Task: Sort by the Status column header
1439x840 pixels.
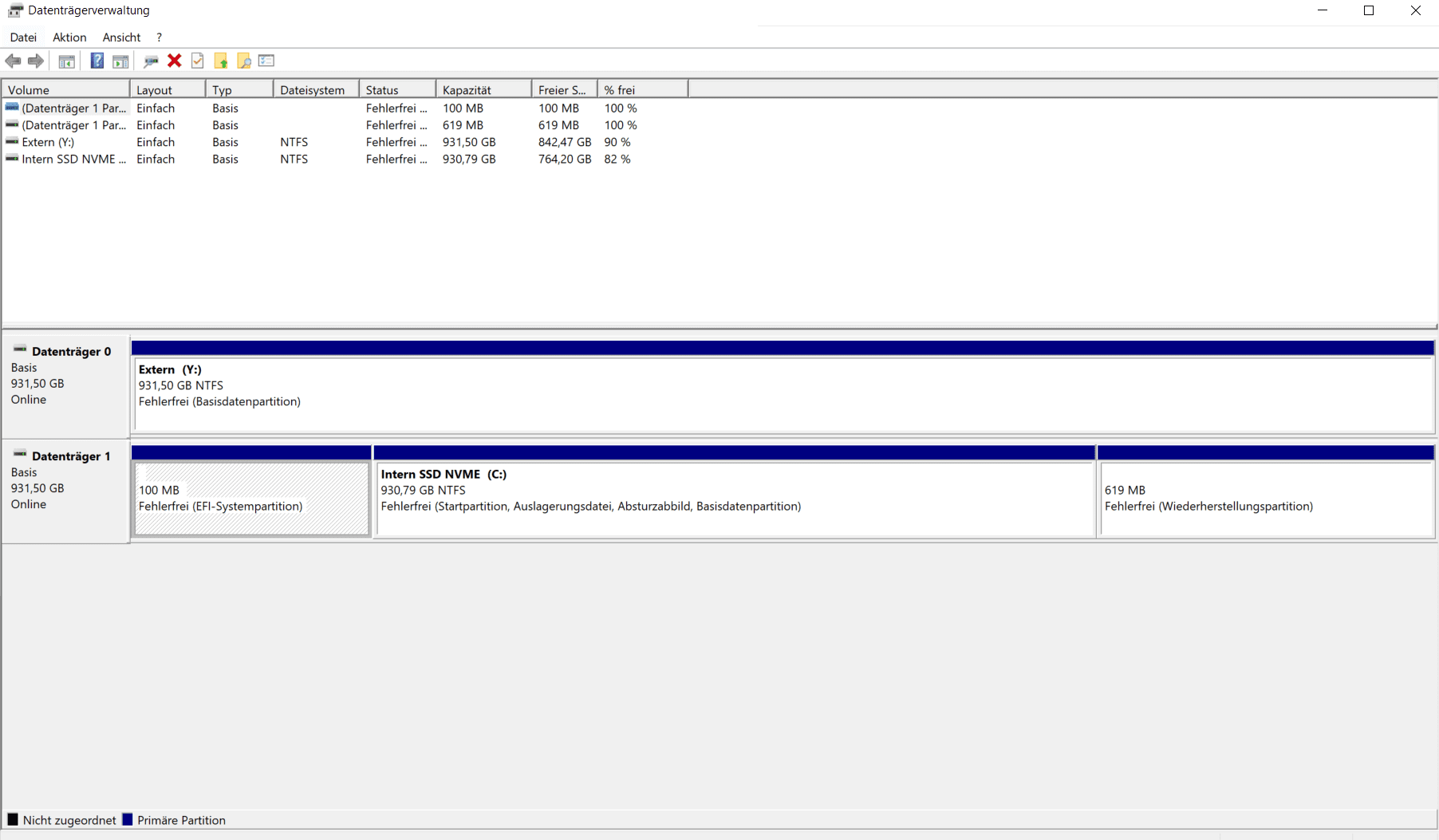Action: [398, 89]
